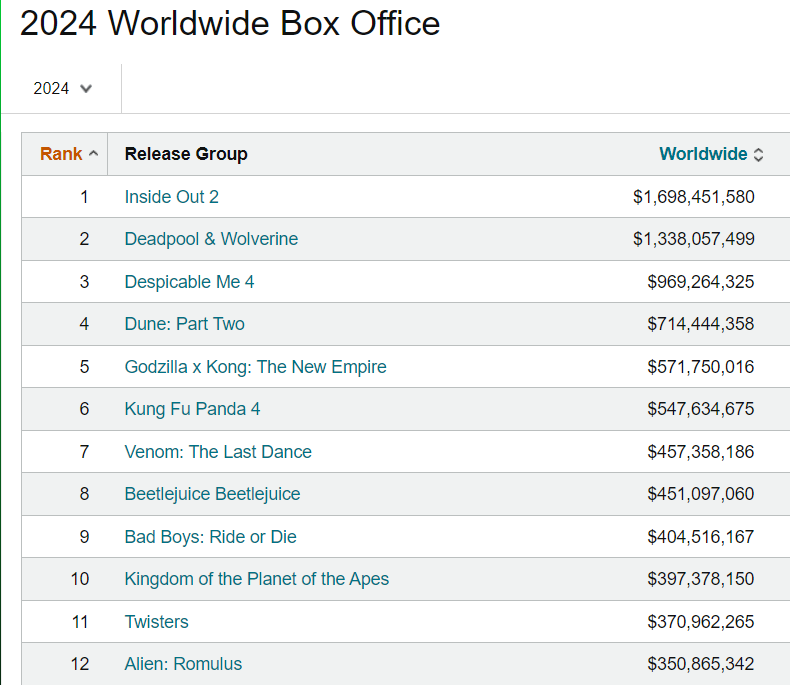Open the Deadpool & Wolverine link
Screen dimensions: 790x685
[x=211, y=239]
